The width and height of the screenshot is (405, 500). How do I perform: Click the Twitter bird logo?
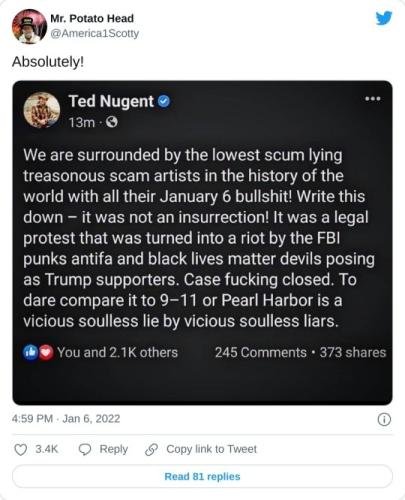click(384, 18)
